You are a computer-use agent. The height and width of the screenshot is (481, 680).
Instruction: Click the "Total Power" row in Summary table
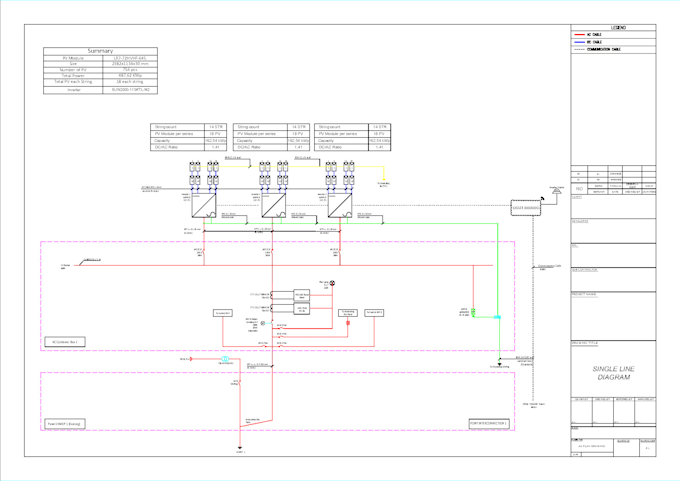(x=100, y=75)
